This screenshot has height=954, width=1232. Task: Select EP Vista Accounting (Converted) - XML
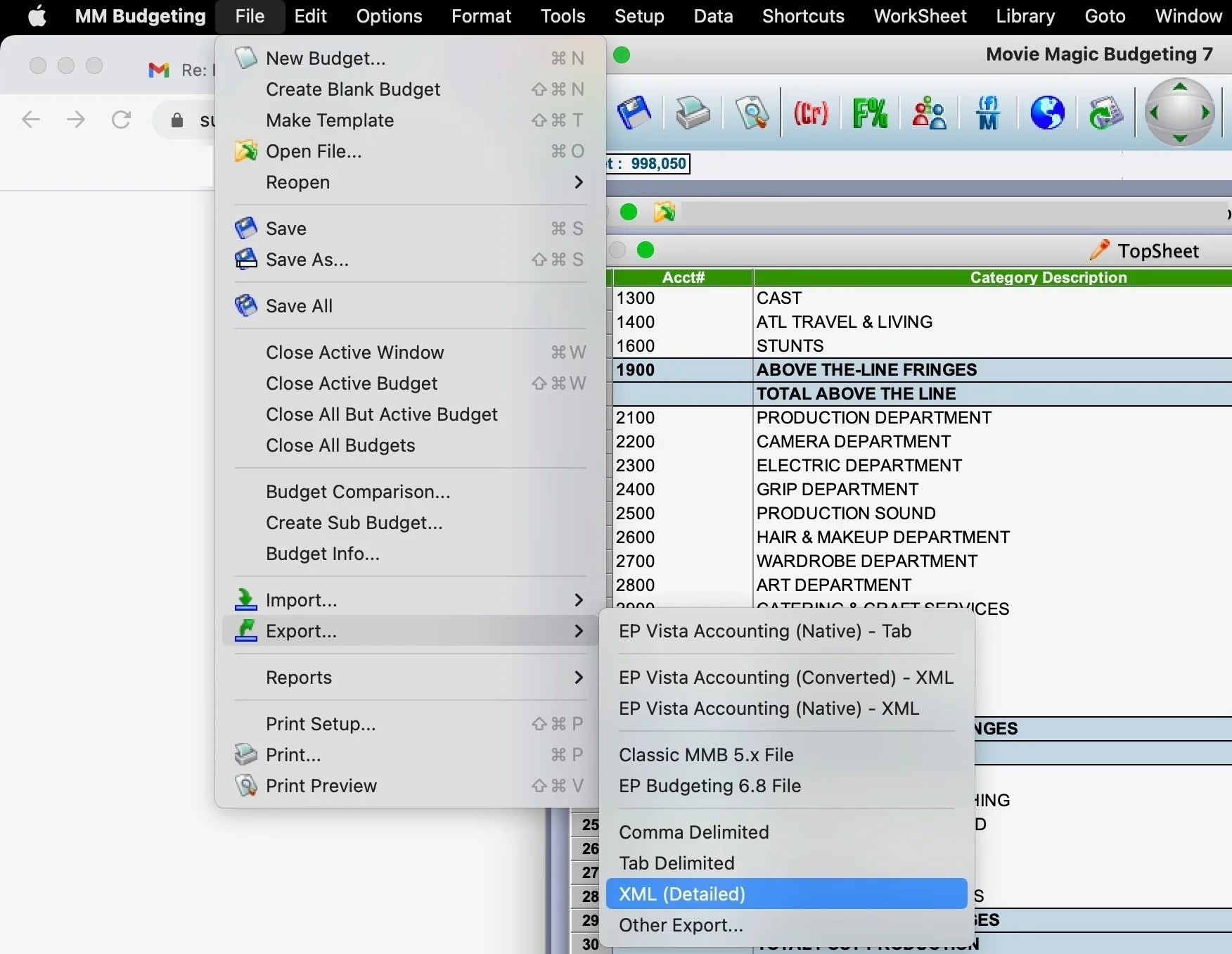(x=786, y=678)
